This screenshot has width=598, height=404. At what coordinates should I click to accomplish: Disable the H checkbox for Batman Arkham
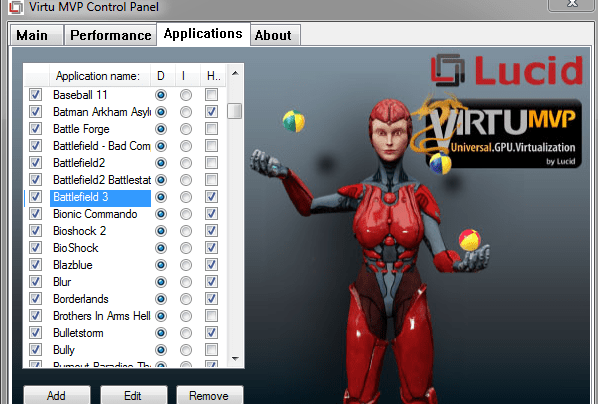click(x=211, y=112)
